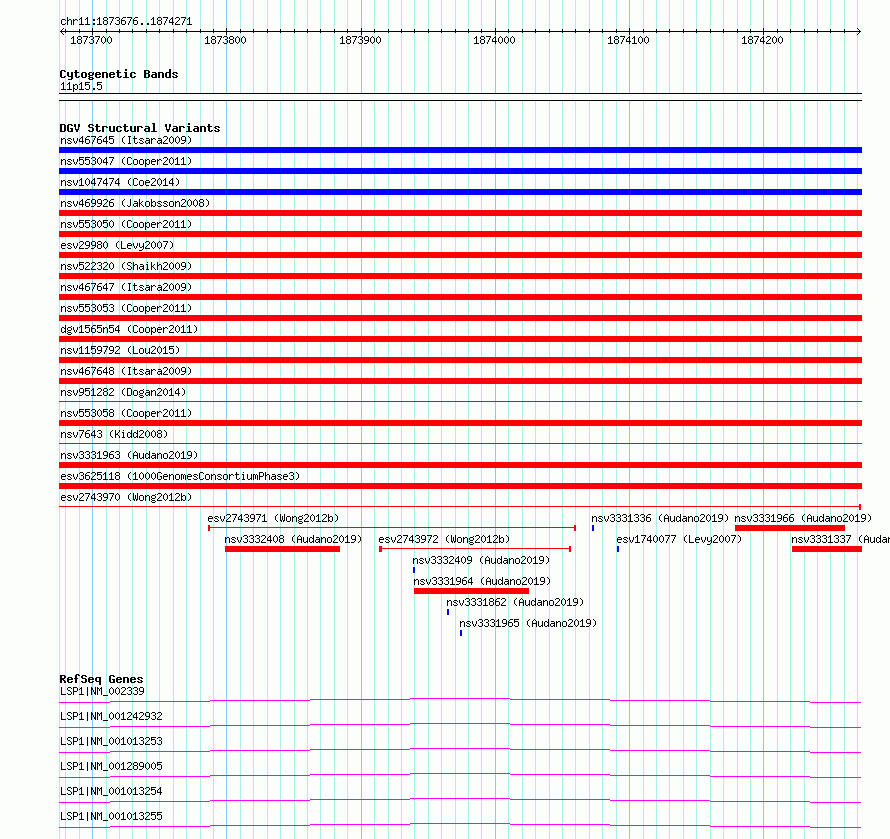Select the red nsv3331964 (Audano2019) bar
Viewport: 890px width, 839px height.
471,591
